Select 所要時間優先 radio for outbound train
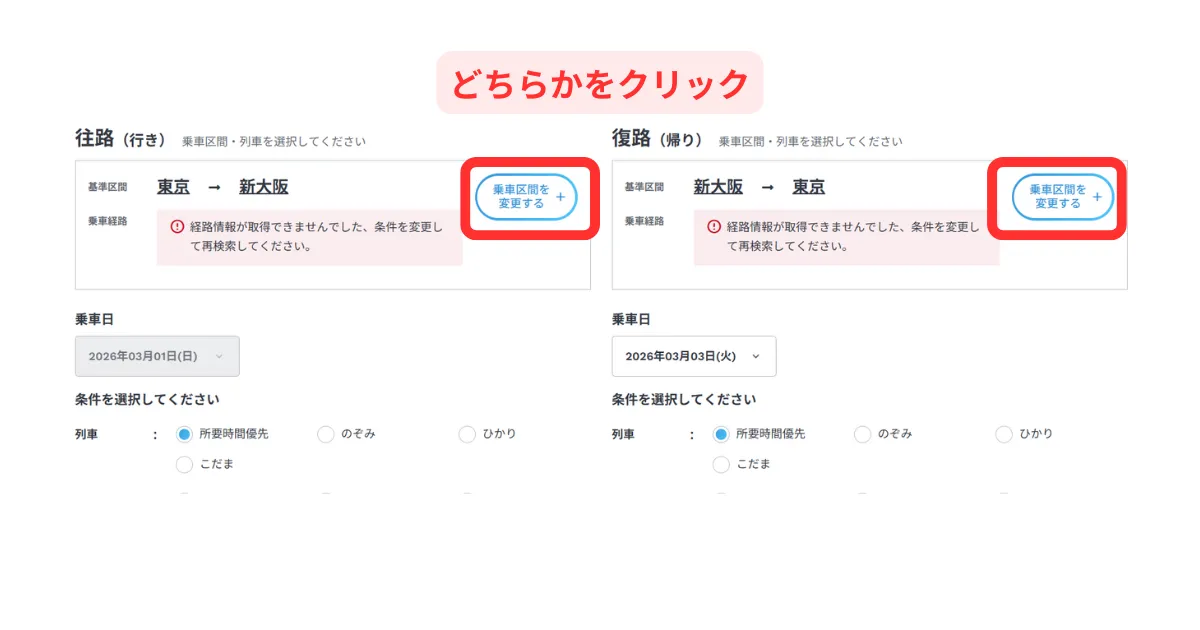The height and width of the screenshot is (630, 1200). 184,434
